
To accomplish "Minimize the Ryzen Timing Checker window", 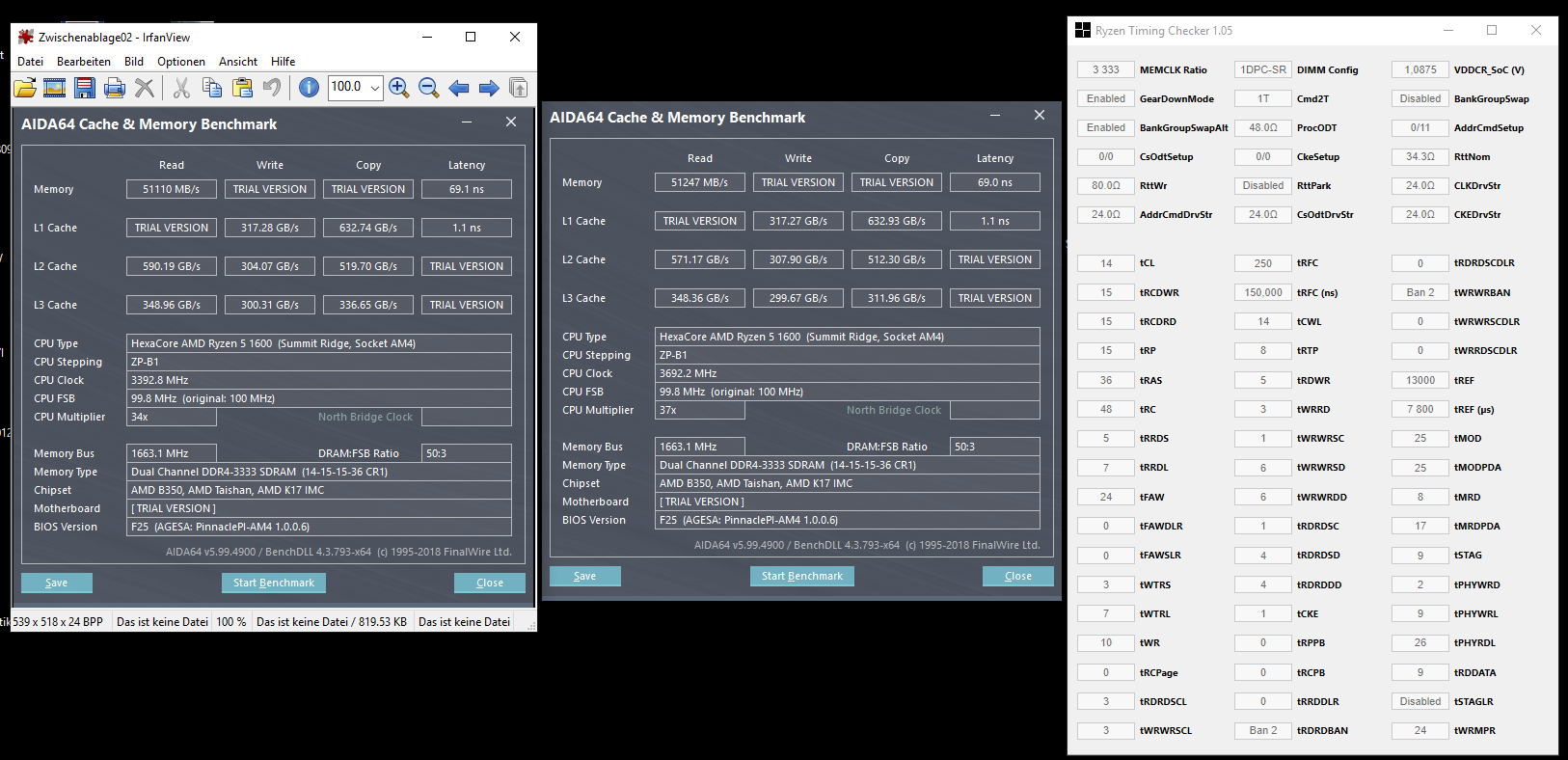I will (x=1447, y=30).
